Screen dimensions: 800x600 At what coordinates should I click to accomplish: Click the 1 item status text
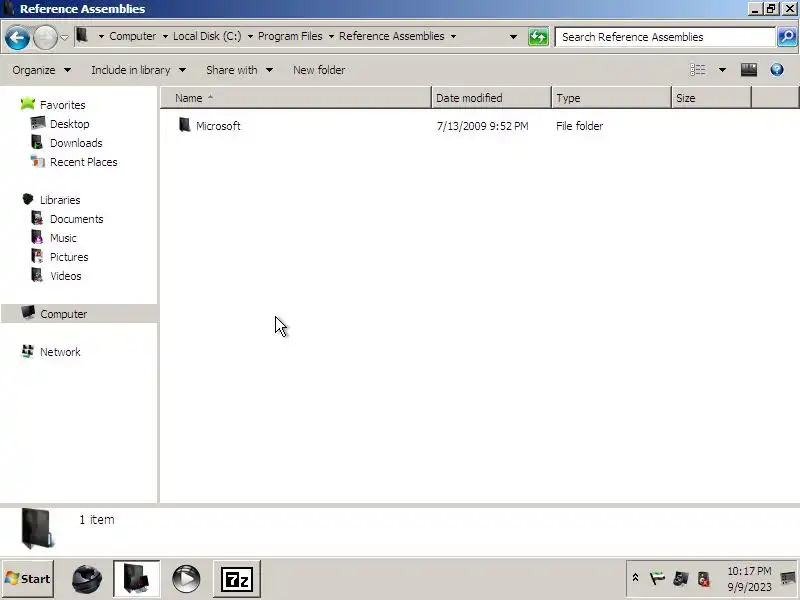(x=97, y=520)
